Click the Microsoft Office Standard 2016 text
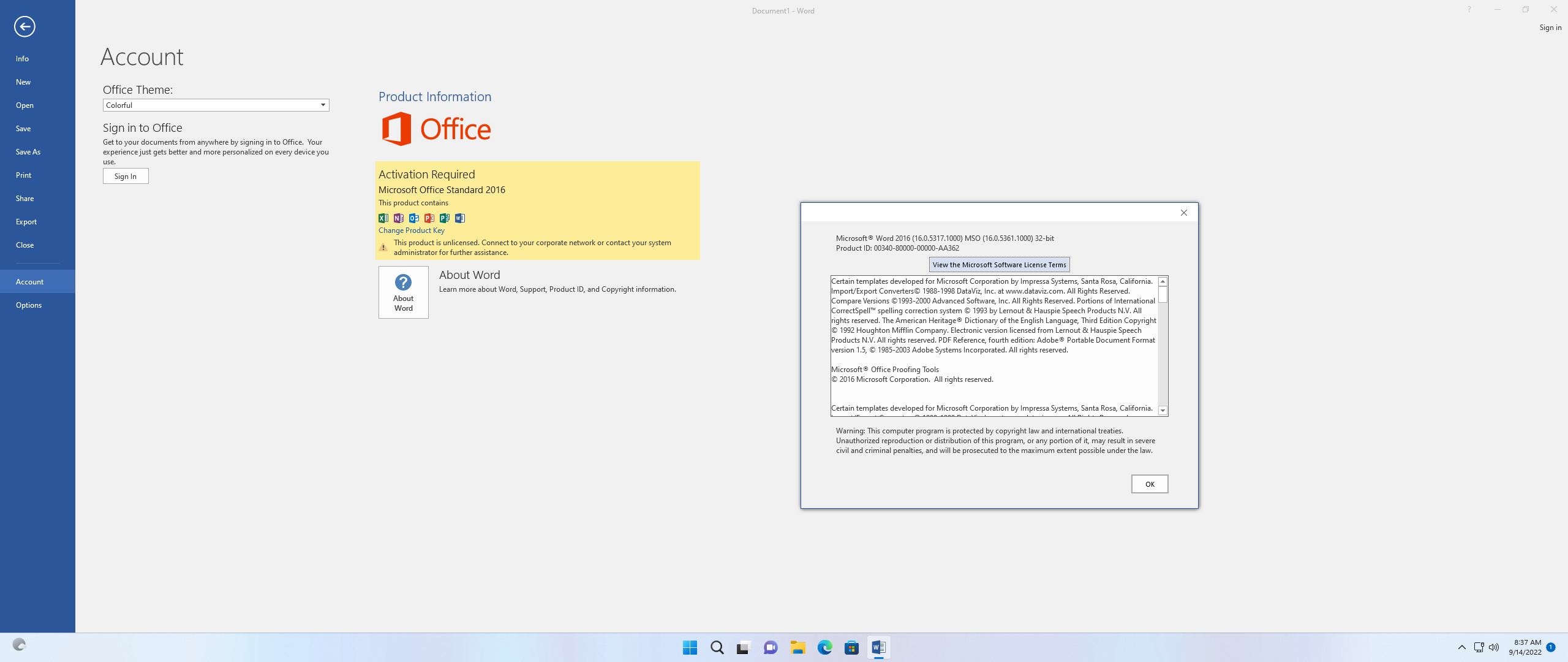Image resolution: width=1568 pixels, height=662 pixels. pos(442,190)
